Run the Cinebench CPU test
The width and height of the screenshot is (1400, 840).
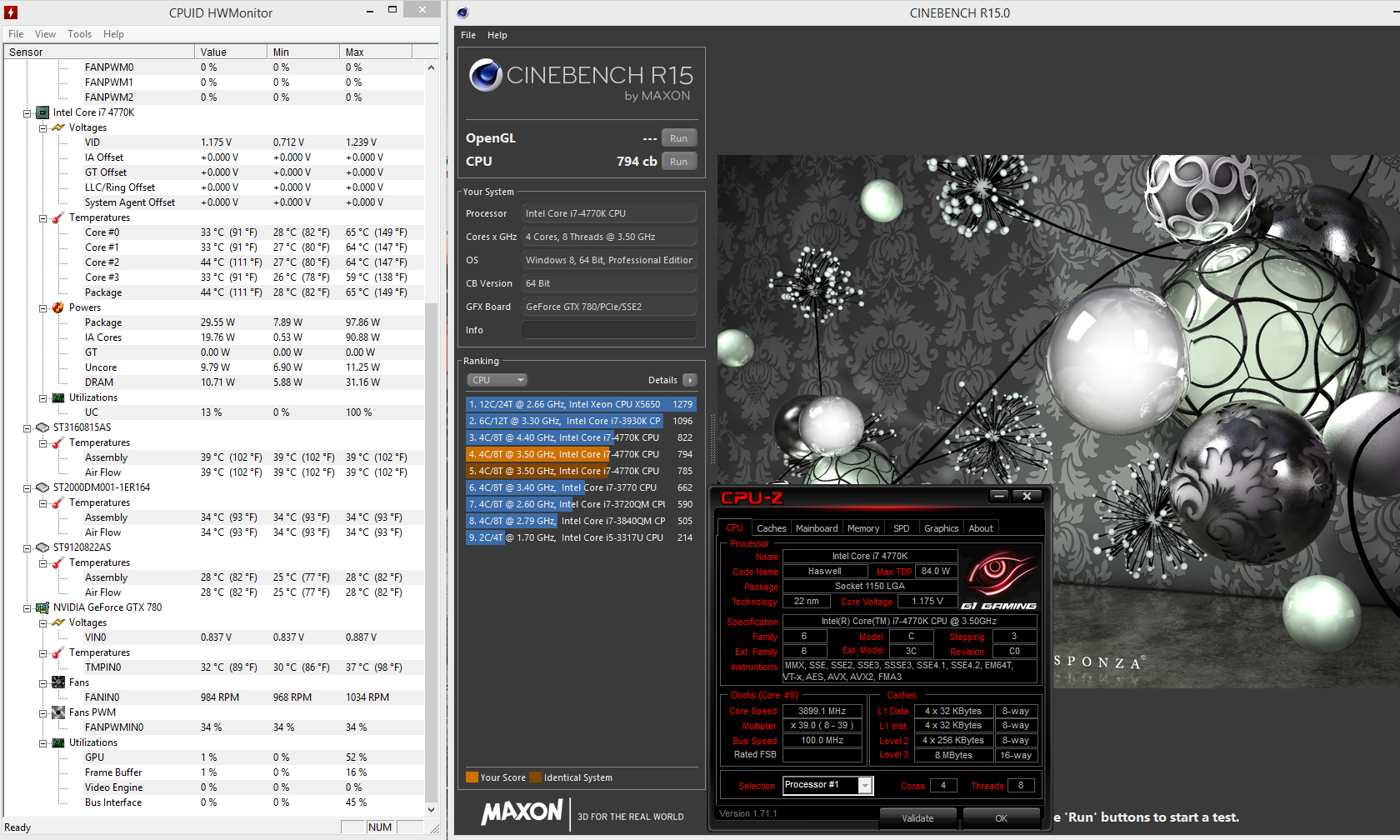point(678,162)
